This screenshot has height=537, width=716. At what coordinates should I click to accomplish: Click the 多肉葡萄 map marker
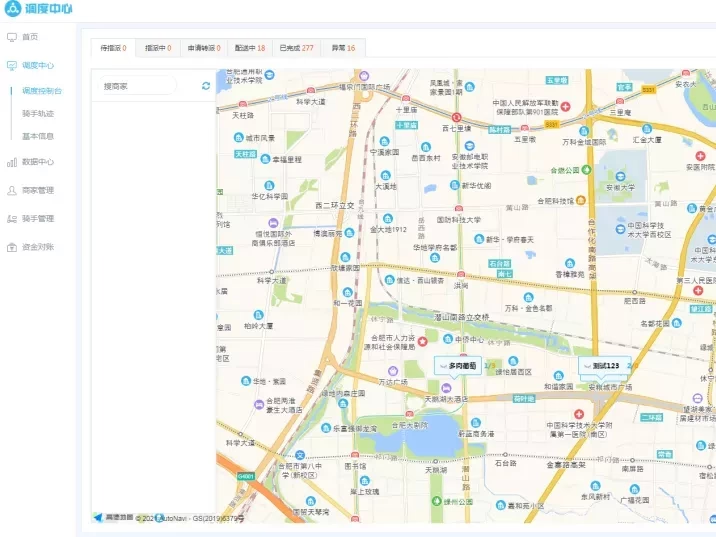click(459, 366)
